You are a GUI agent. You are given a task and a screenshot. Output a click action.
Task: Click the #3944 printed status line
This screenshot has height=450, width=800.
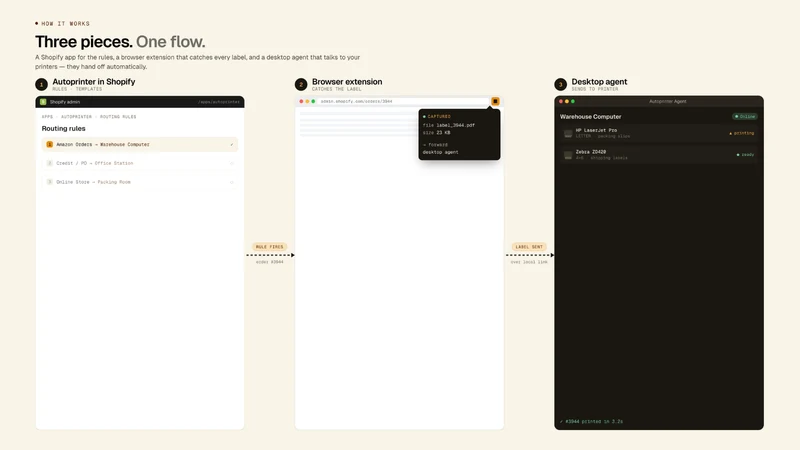tap(591, 421)
